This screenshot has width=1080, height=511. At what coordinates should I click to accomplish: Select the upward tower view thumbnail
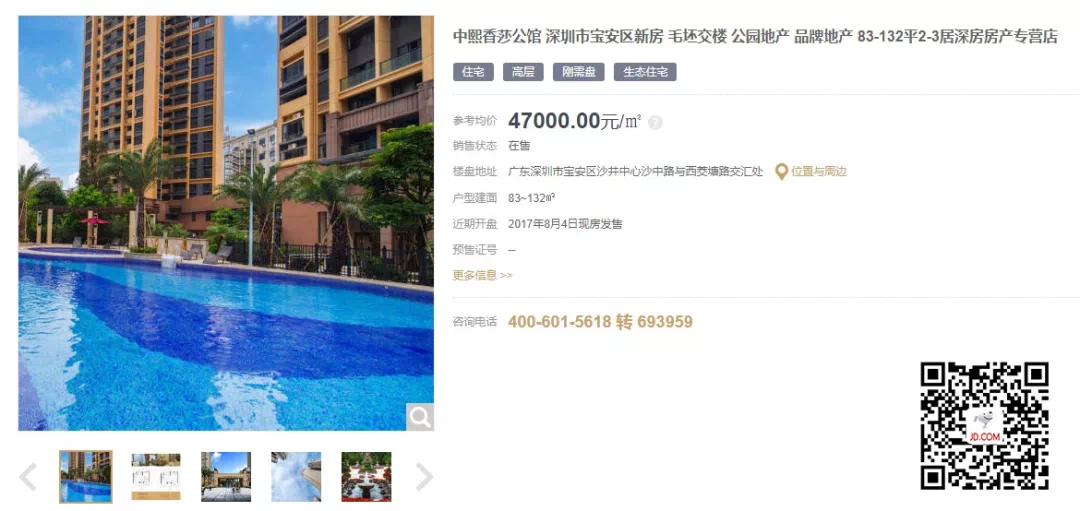point(295,477)
